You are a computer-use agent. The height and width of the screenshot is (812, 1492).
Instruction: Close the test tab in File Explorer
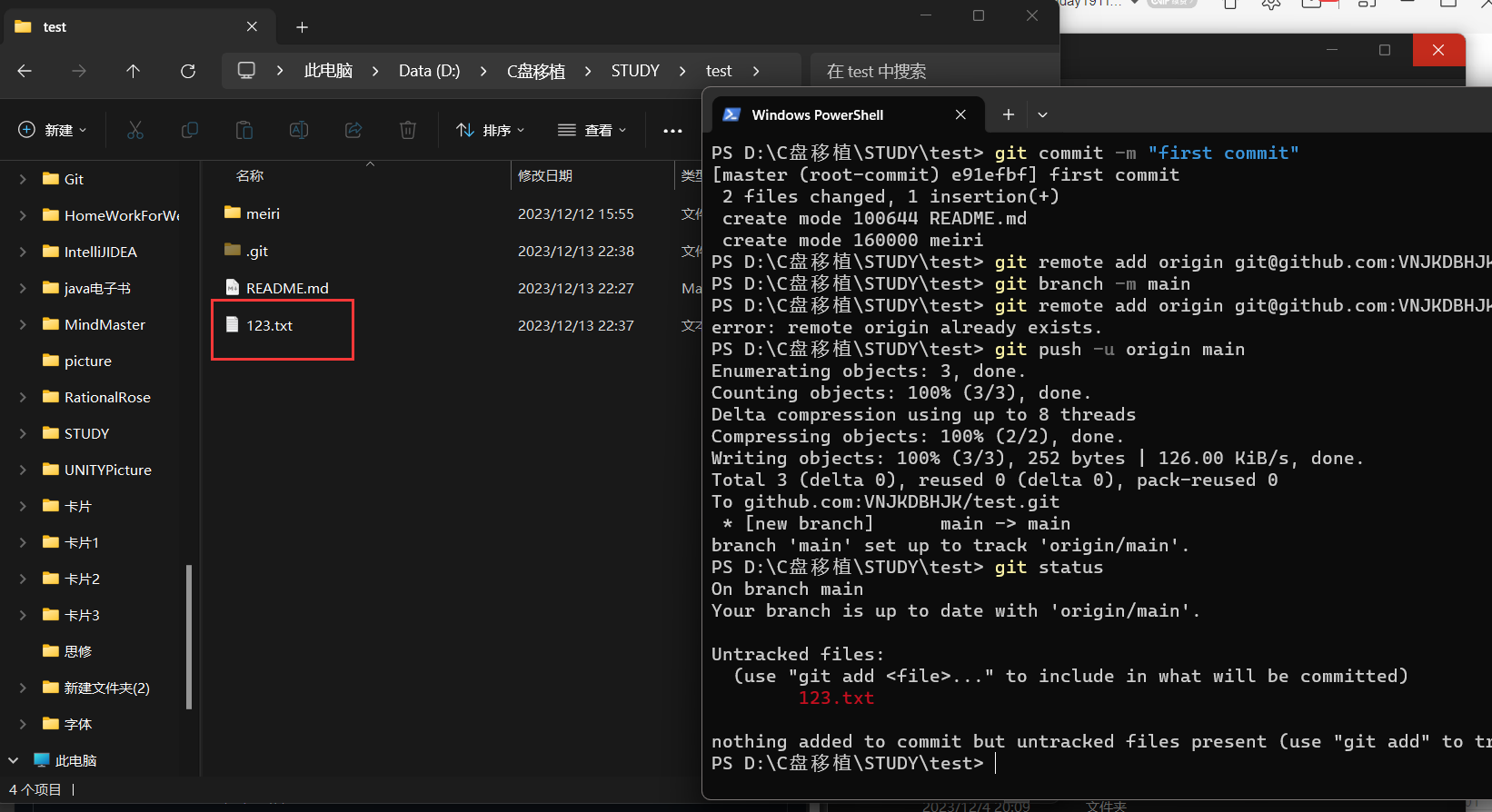[x=252, y=27]
